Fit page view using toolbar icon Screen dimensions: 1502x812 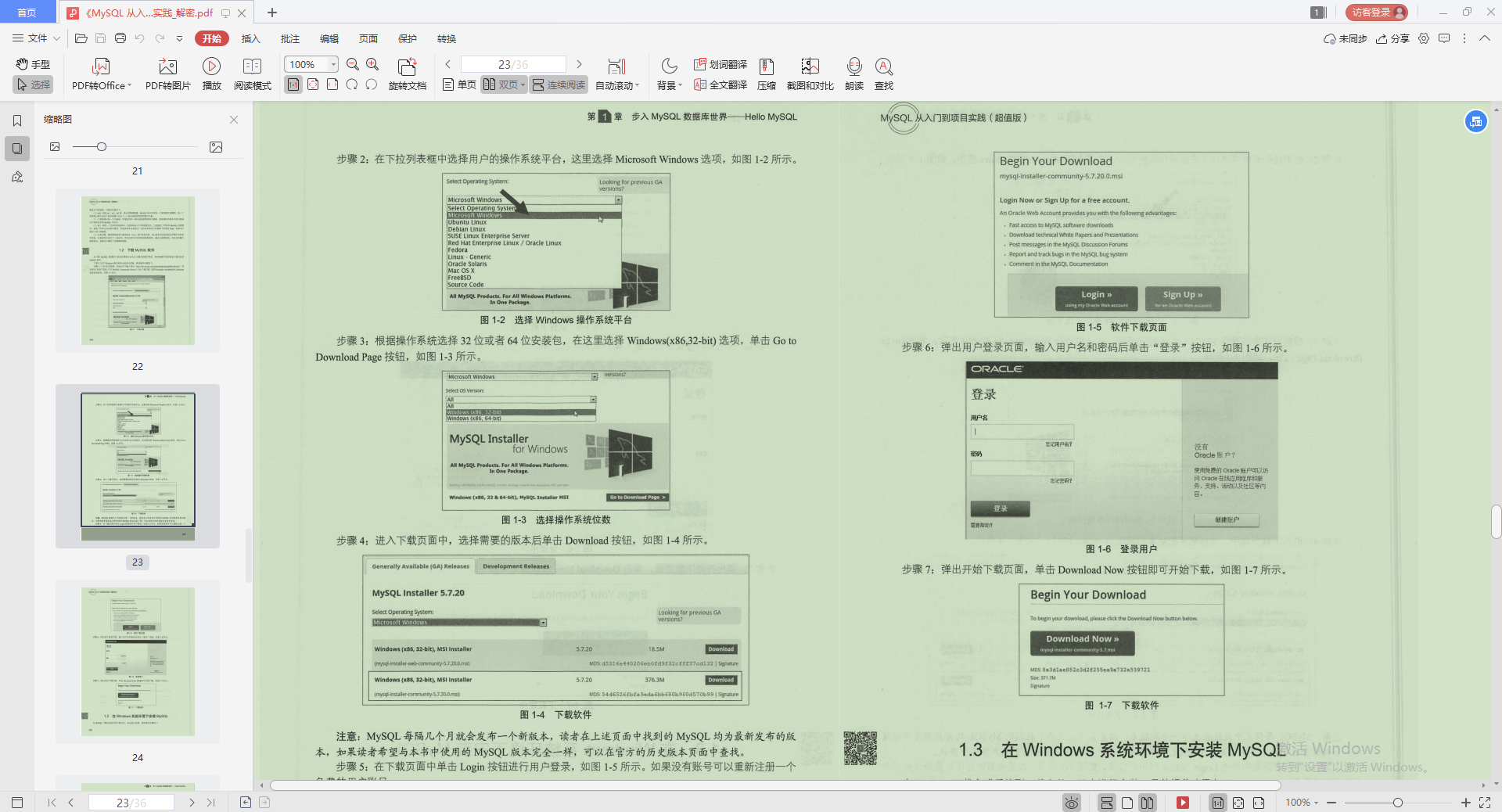point(313,84)
